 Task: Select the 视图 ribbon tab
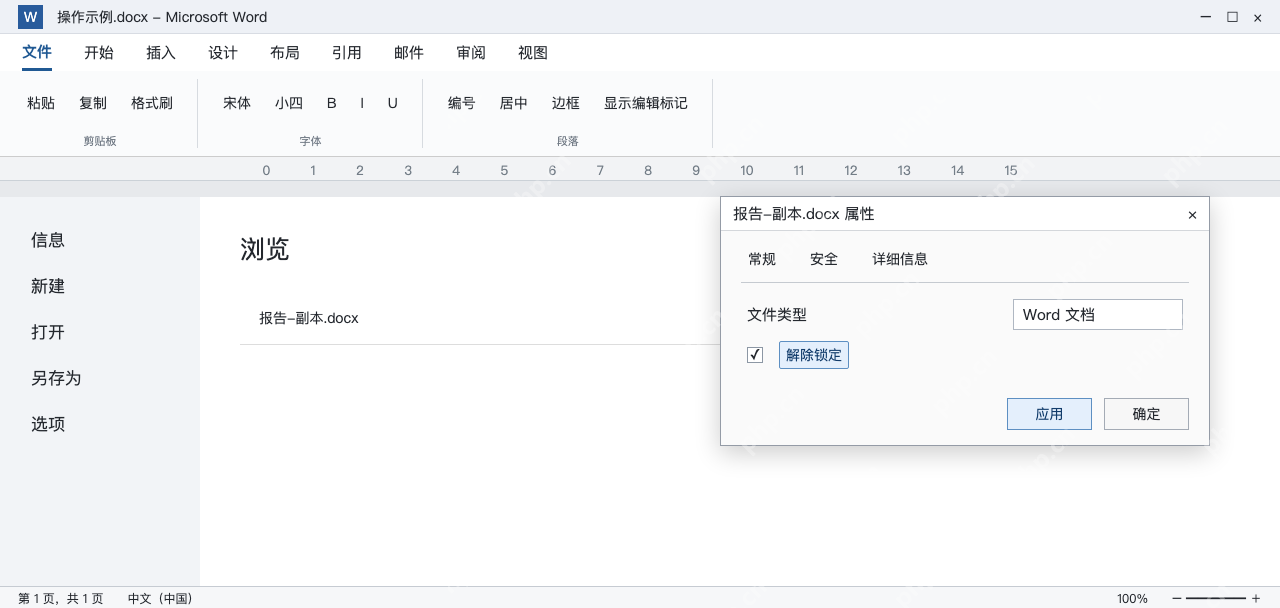pos(533,53)
